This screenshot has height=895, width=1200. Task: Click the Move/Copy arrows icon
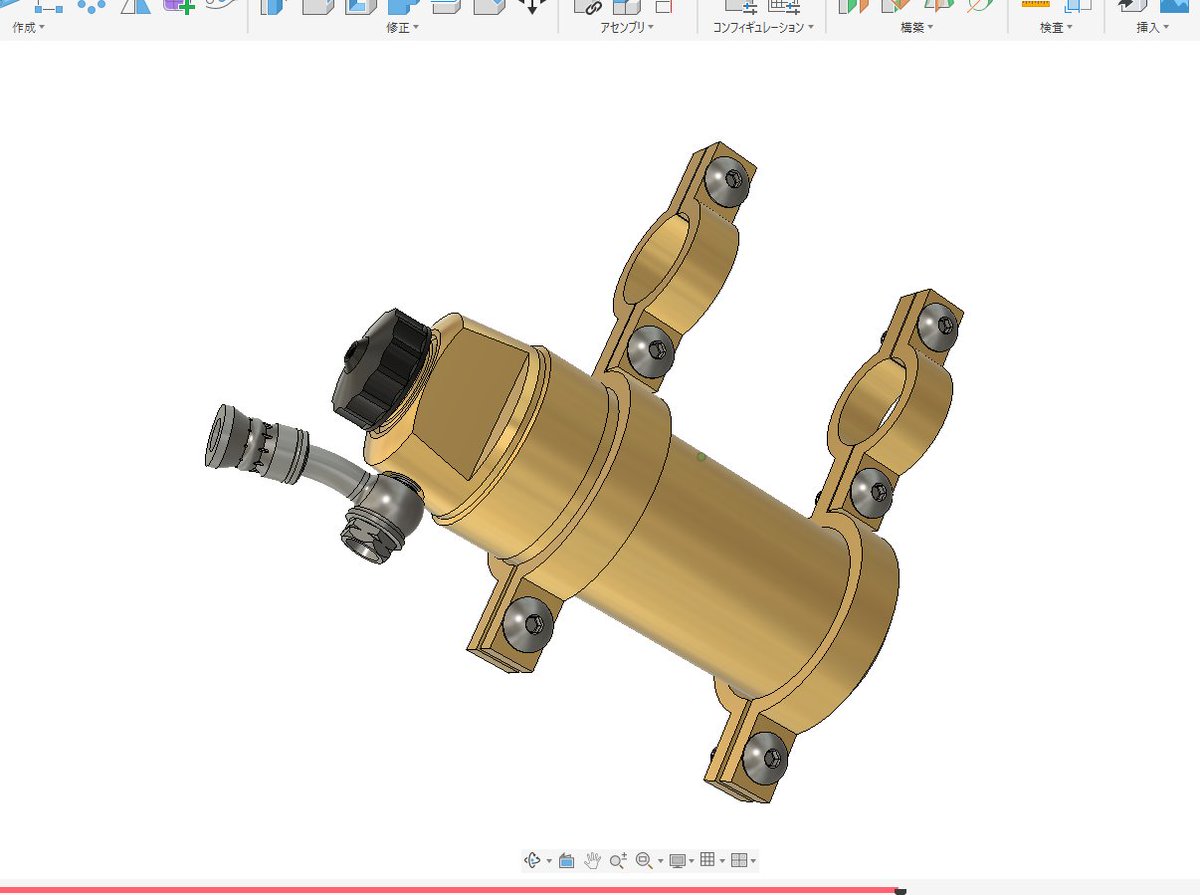(x=531, y=5)
